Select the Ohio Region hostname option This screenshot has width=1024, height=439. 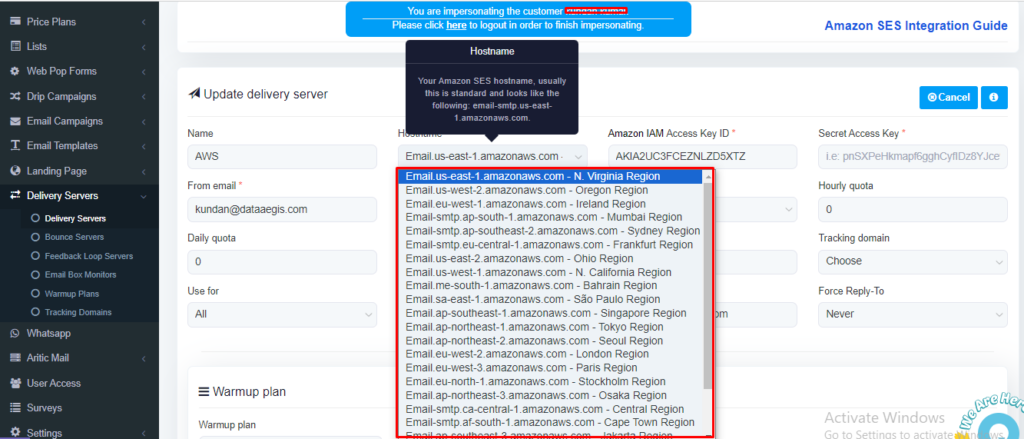click(551, 259)
